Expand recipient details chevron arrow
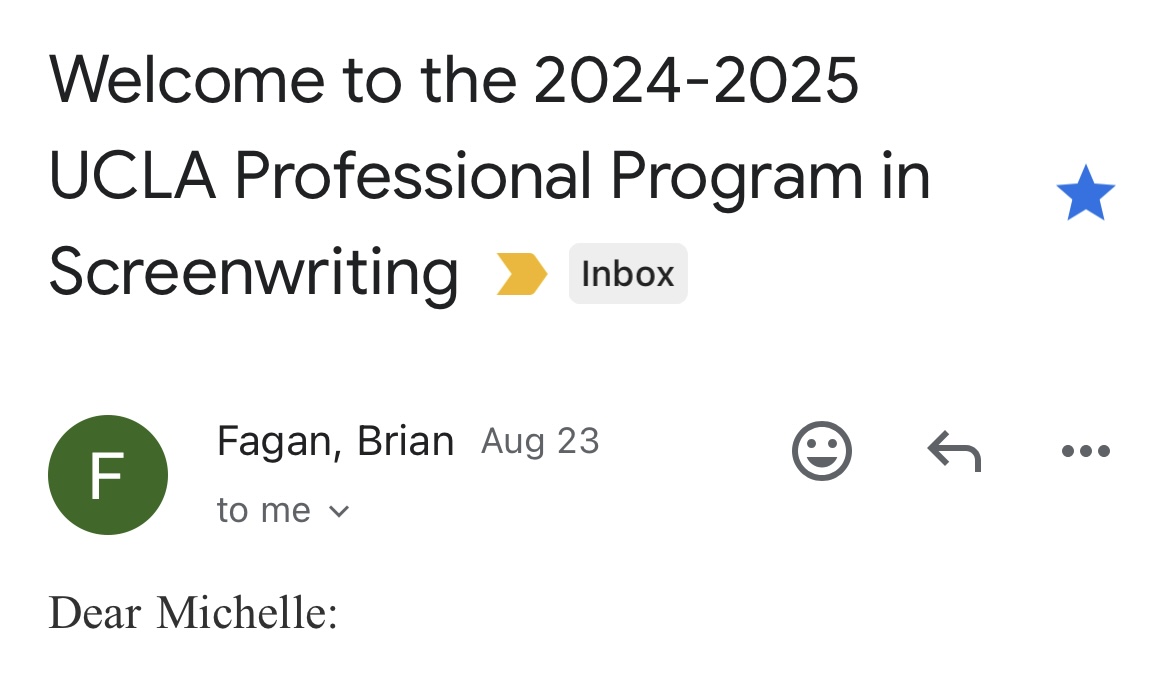1170x677 pixels. (339, 511)
